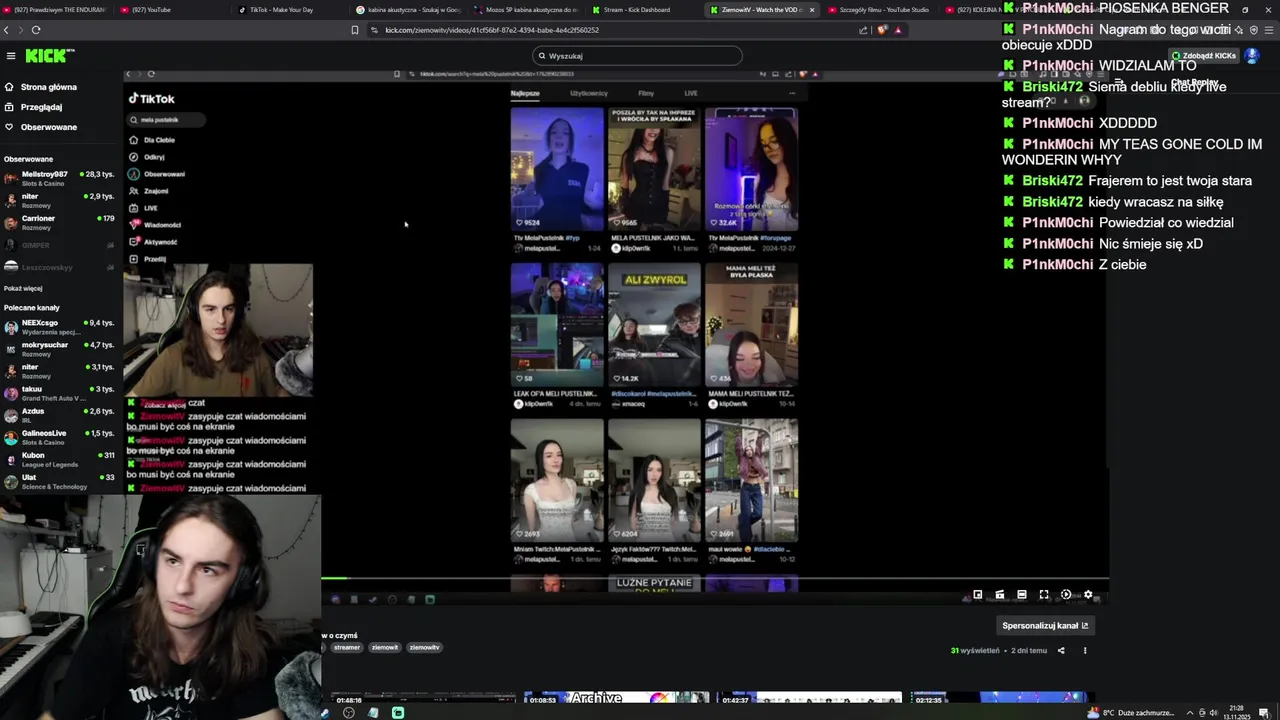The width and height of the screenshot is (1280, 720).
Task: Open Strona główna in Kick sidebar
Action: click(48, 87)
